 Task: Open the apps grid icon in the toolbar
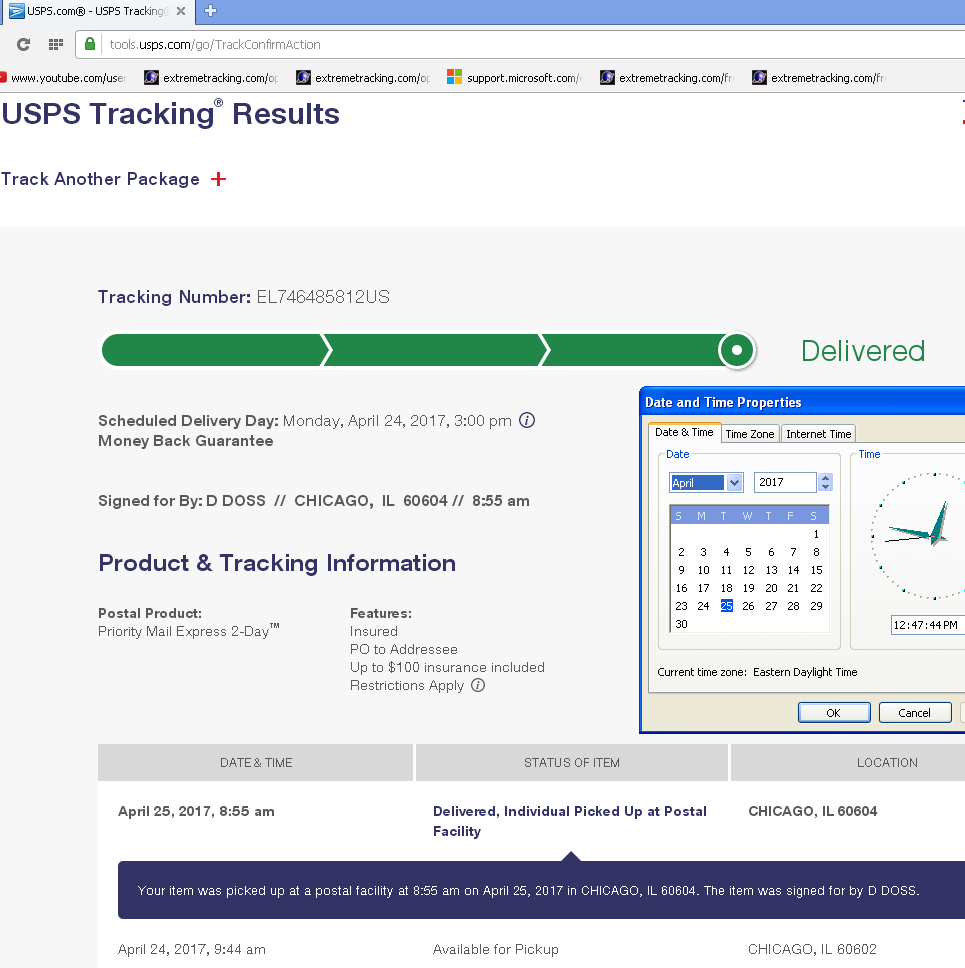(56, 44)
